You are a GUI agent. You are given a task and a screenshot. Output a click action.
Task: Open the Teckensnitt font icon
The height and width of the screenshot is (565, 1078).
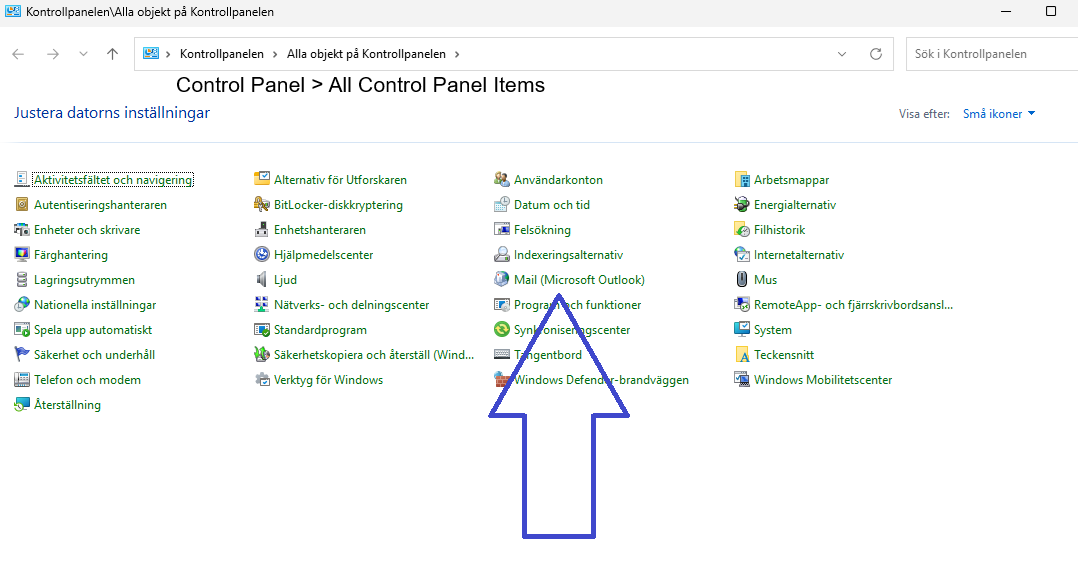[x=742, y=355]
